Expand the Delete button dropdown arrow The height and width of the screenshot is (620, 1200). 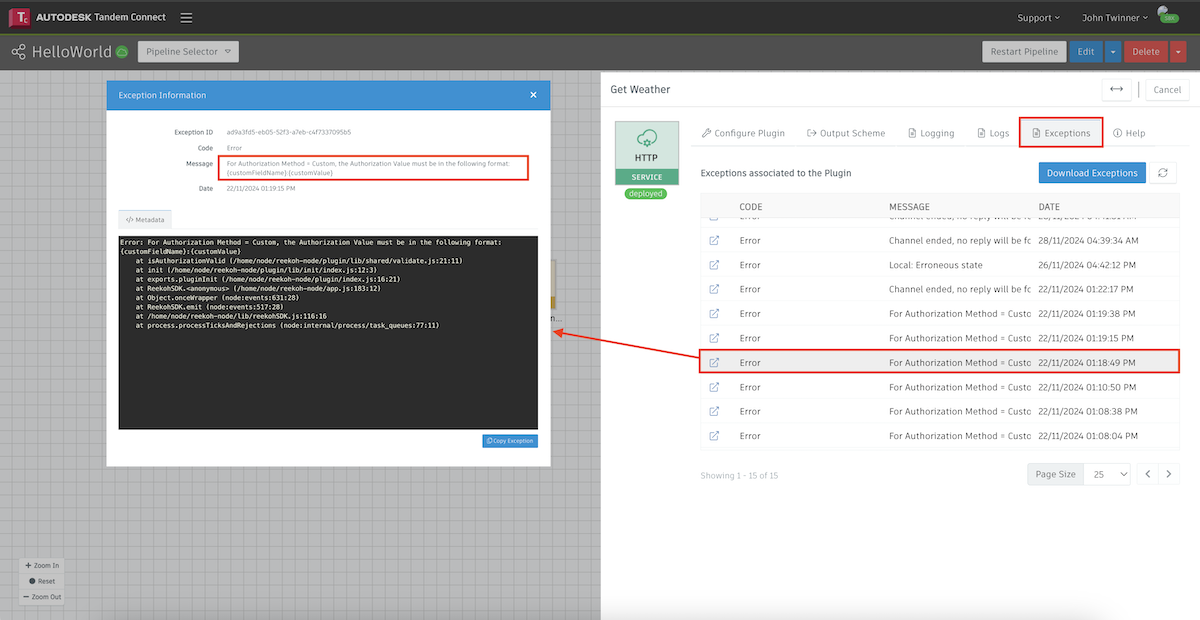(x=1178, y=52)
